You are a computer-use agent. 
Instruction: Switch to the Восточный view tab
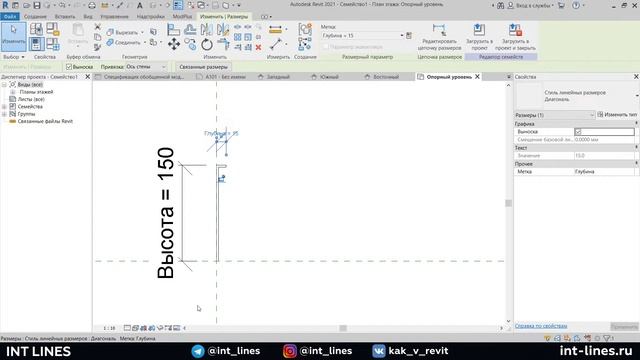click(x=386, y=77)
